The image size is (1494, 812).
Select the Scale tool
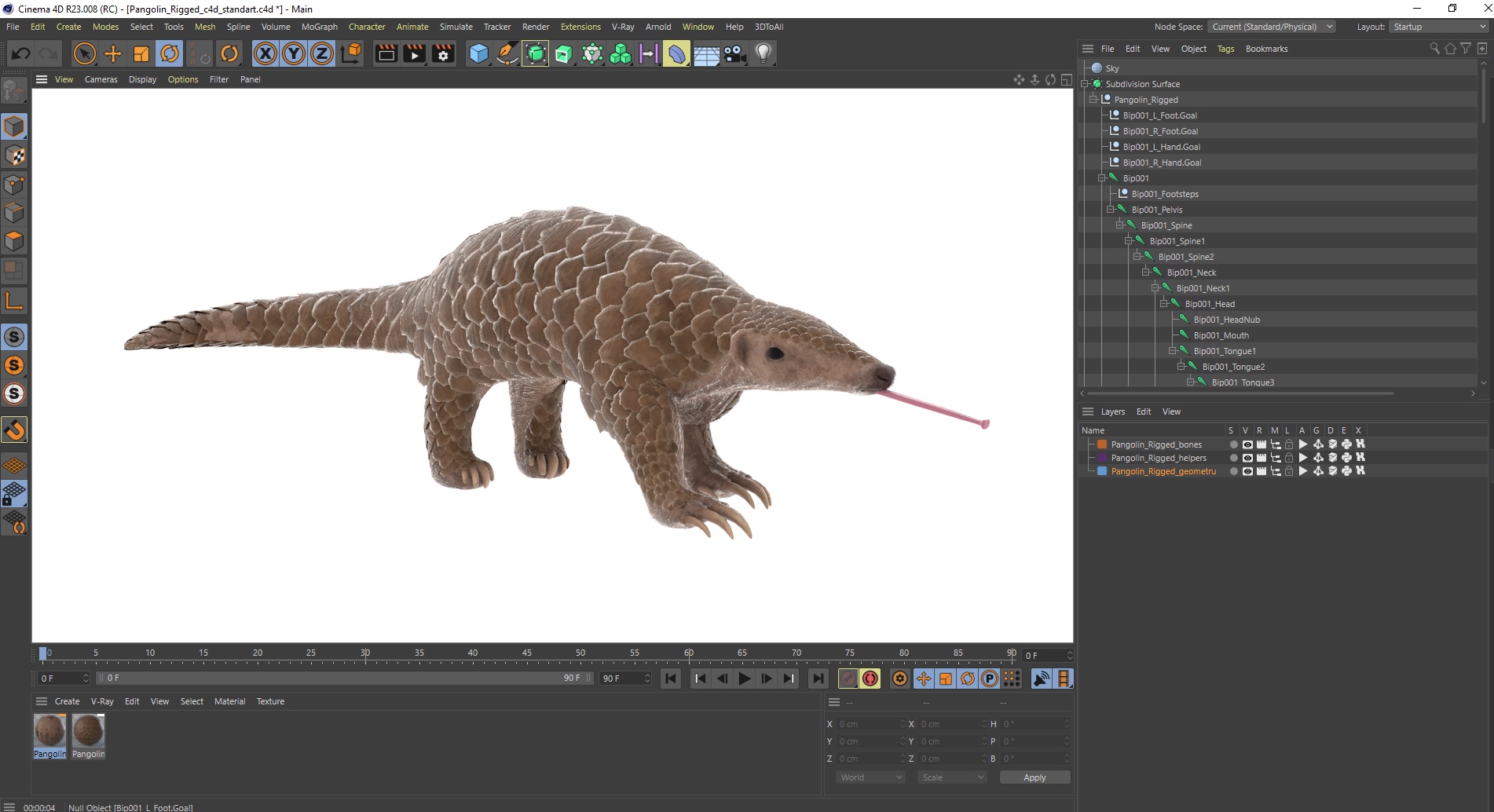[x=141, y=53]
